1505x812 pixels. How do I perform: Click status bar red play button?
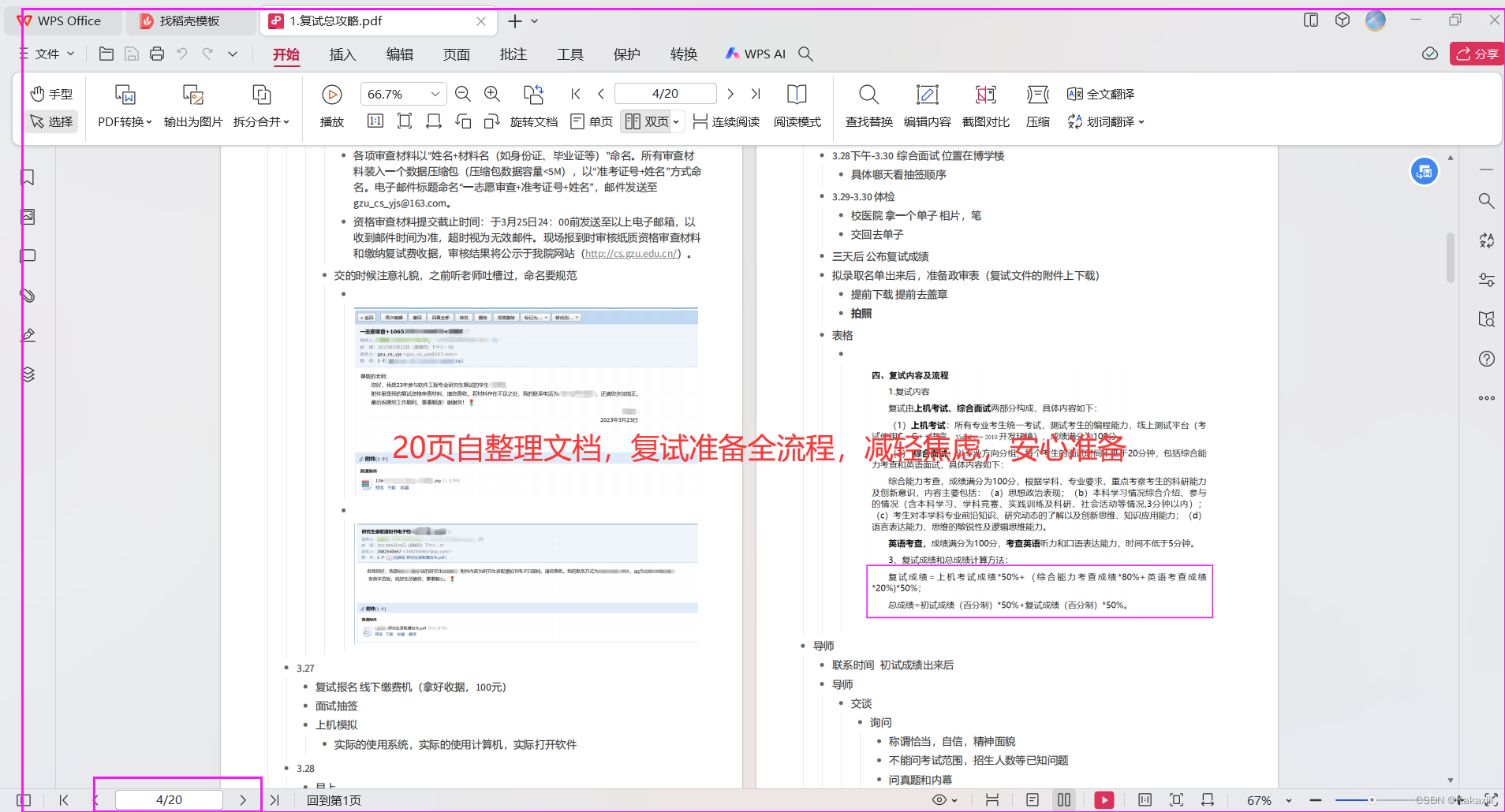[1104, 799]
